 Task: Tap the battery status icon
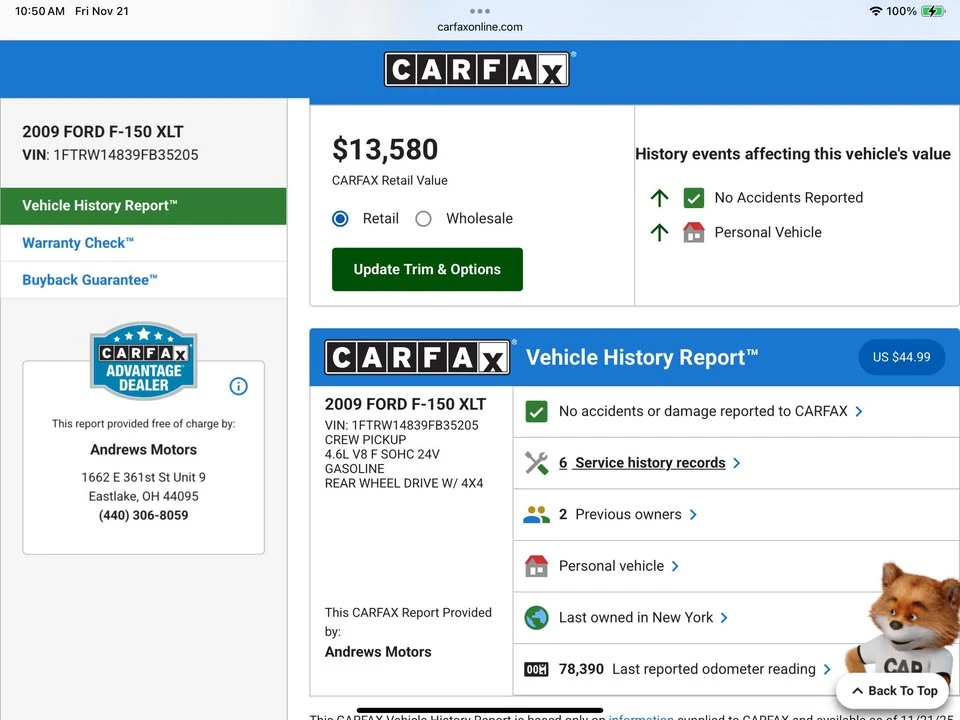pyautogui.click(x=933, y=11)
